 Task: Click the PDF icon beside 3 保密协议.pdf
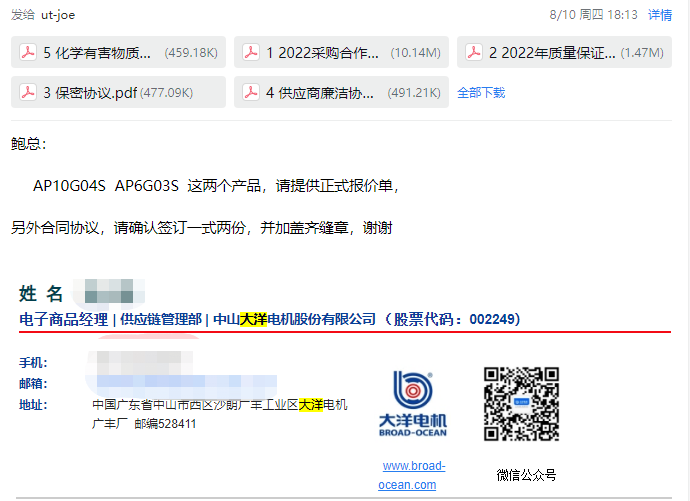pyautogui.click(x=28, y=93)
